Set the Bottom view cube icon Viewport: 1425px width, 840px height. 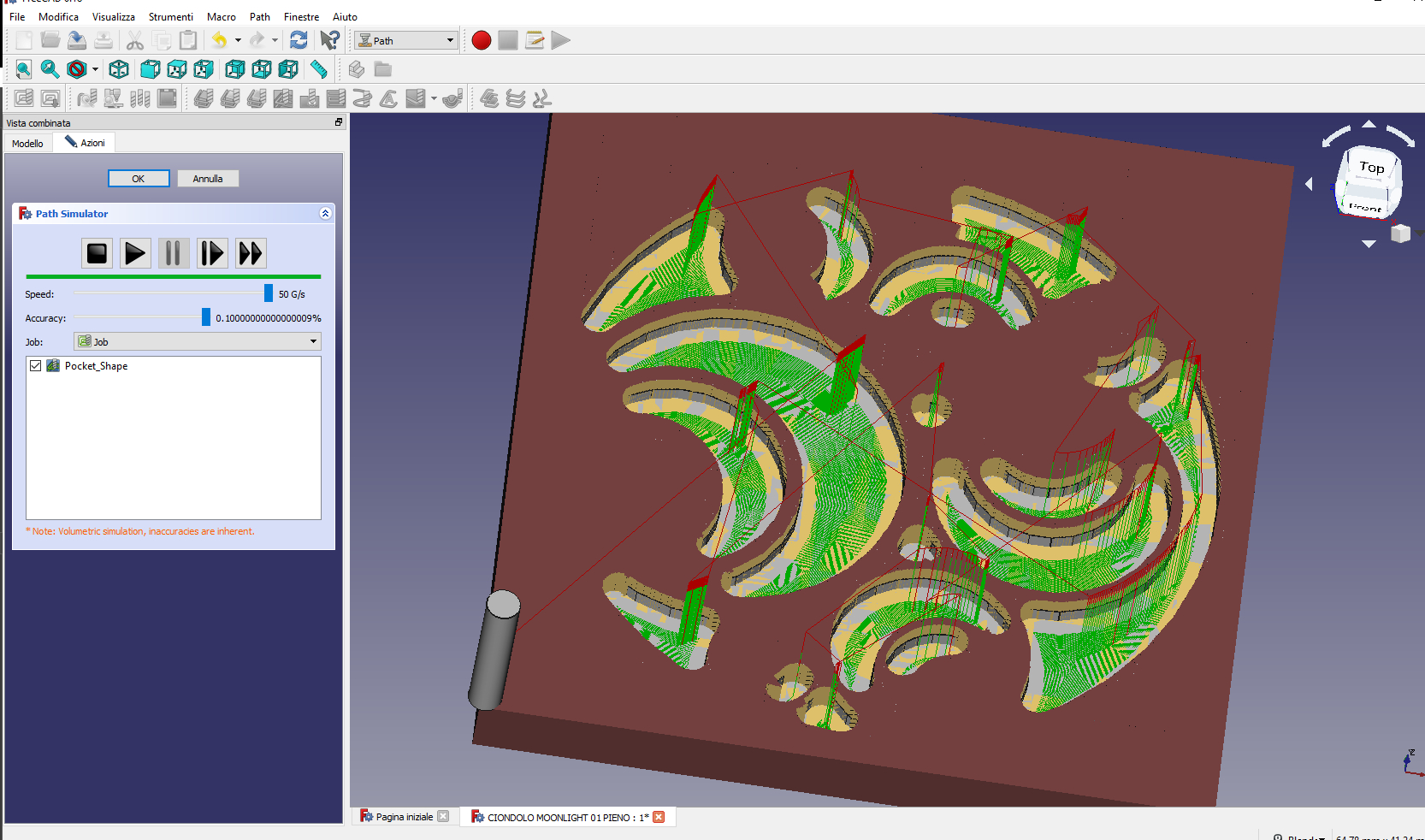click(x=261, y=69)
